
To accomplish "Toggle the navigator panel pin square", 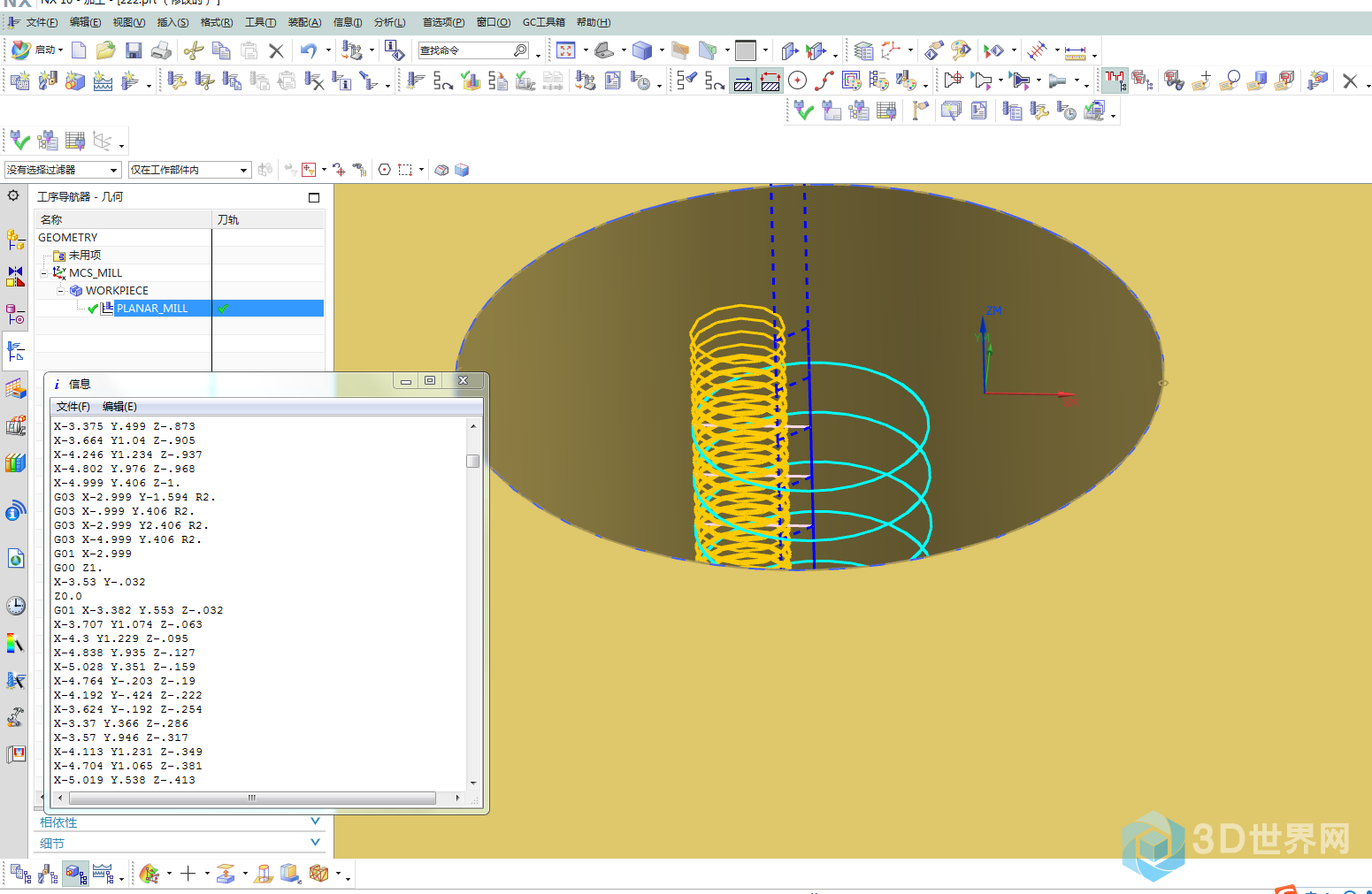I will point(314,197).
